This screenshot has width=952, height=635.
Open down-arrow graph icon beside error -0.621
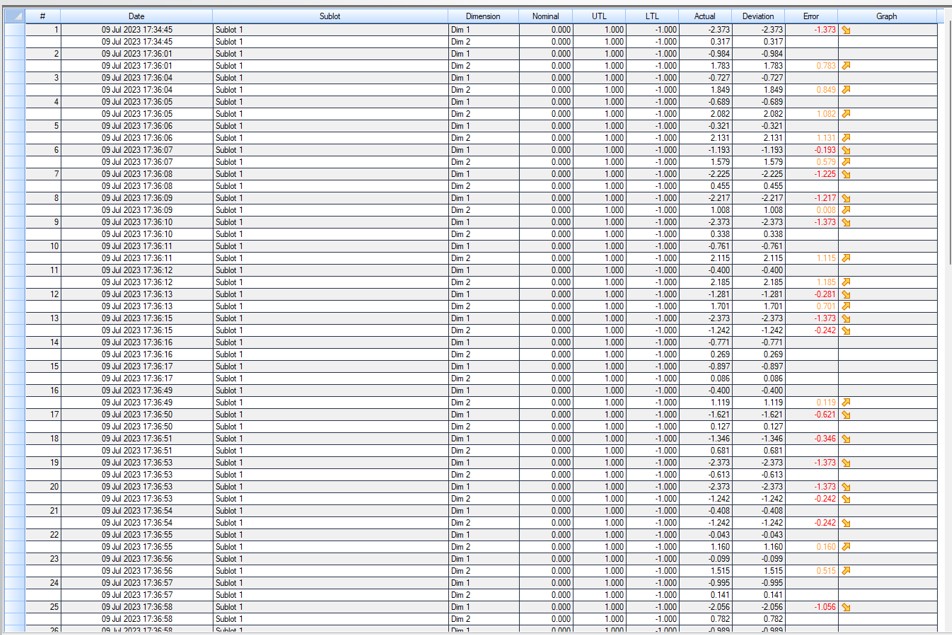tap(846, 415)
